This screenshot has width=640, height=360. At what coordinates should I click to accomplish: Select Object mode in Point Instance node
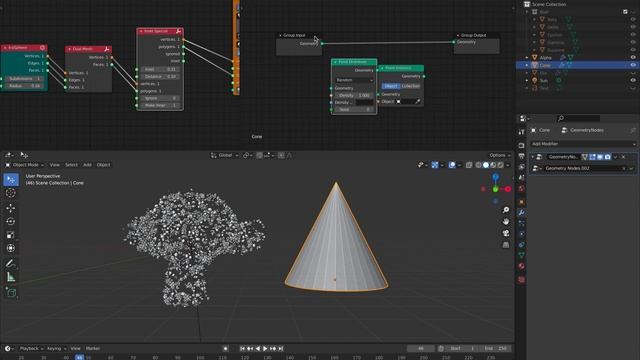tap(391, 86)
